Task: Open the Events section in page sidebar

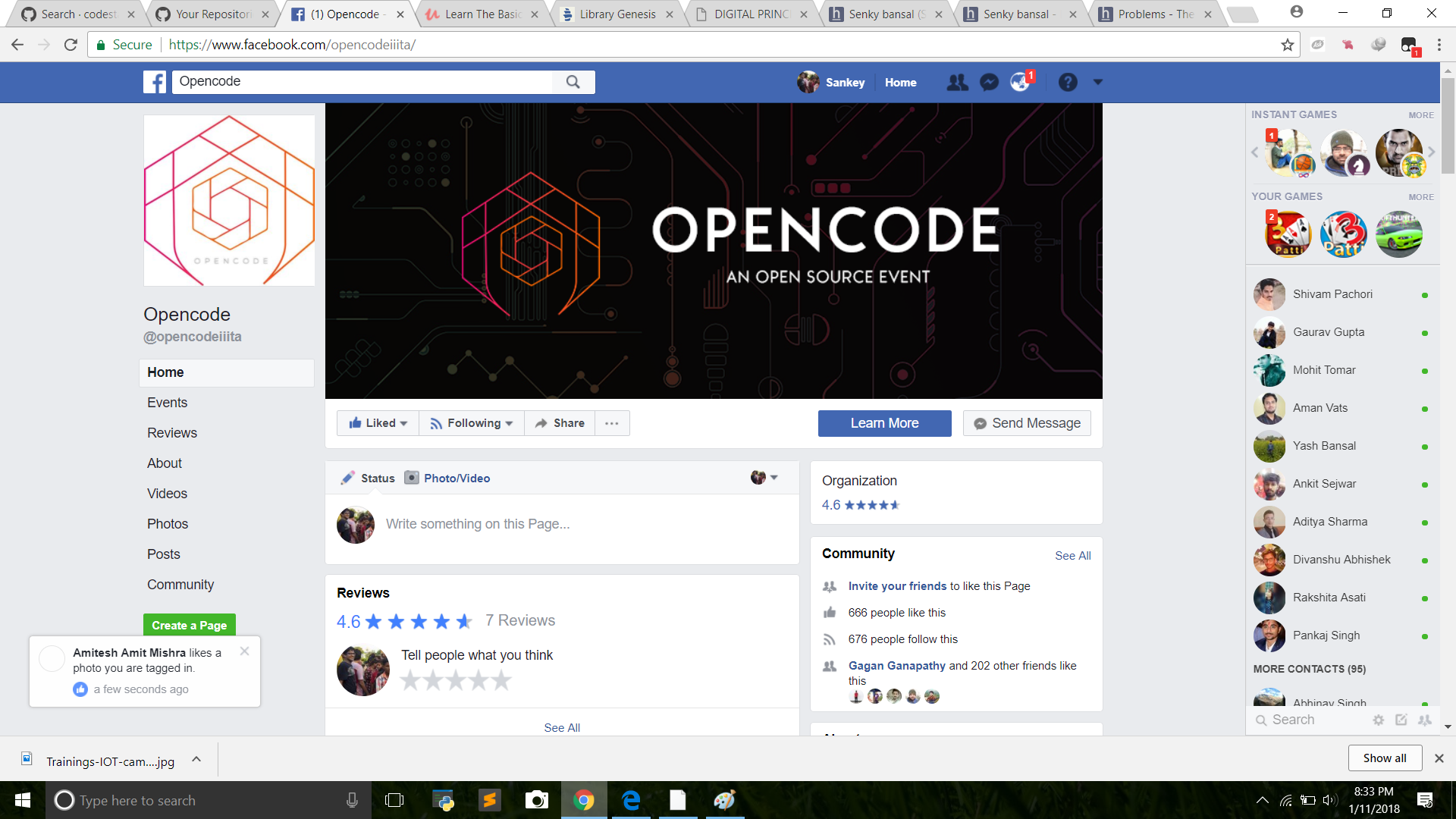Action: (167, 402)
